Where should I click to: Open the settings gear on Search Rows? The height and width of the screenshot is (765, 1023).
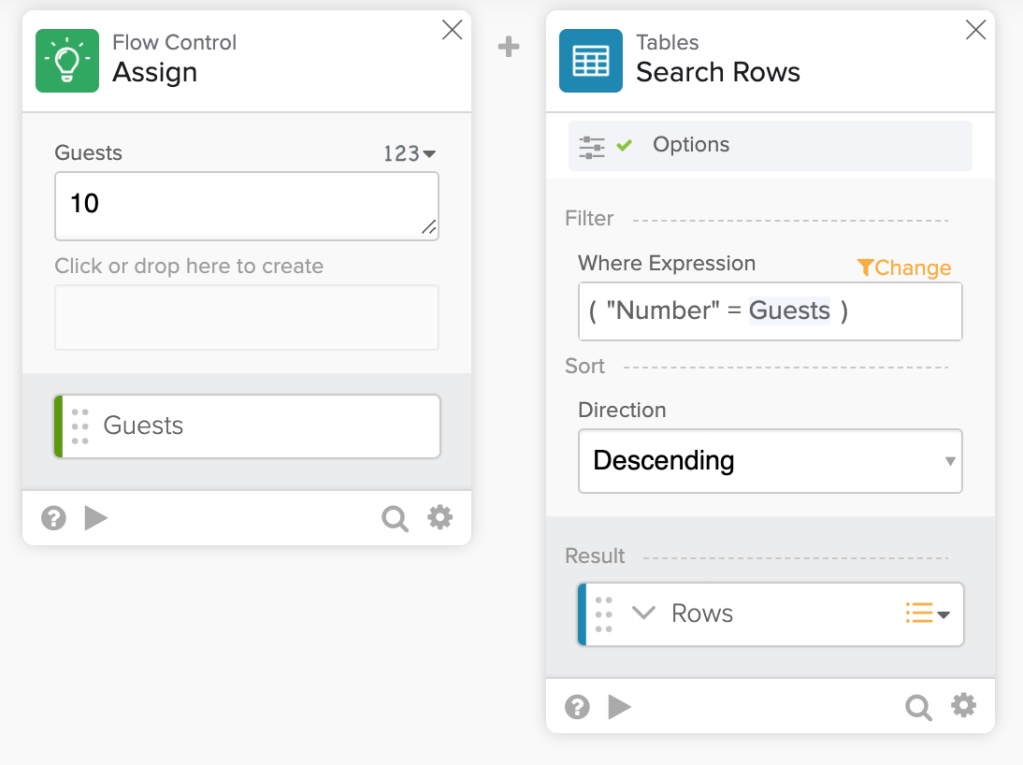click(x=962, y=706)
